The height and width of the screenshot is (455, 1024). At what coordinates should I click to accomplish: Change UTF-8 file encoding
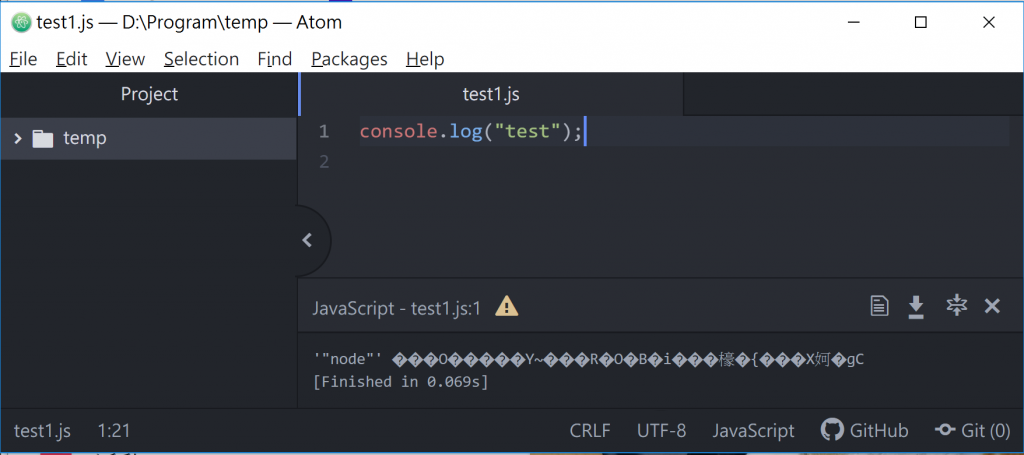(662, 431)
